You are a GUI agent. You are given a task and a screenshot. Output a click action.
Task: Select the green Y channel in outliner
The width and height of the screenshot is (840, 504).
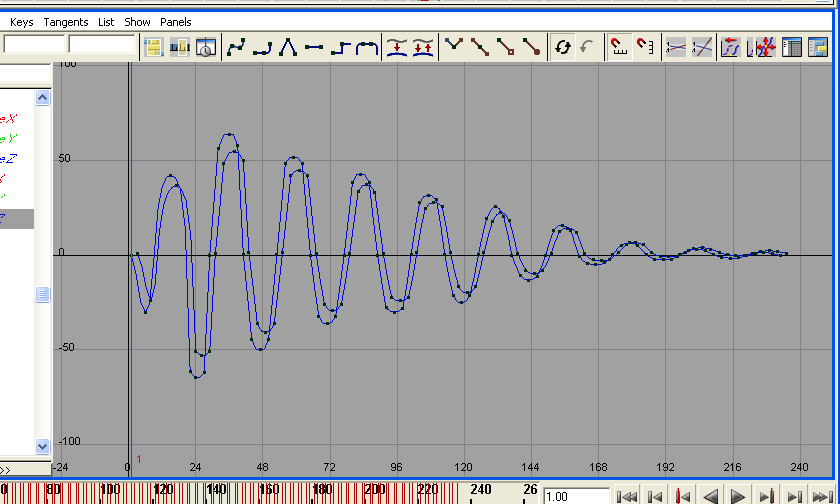pyautogui.click(x=9, y=139)
